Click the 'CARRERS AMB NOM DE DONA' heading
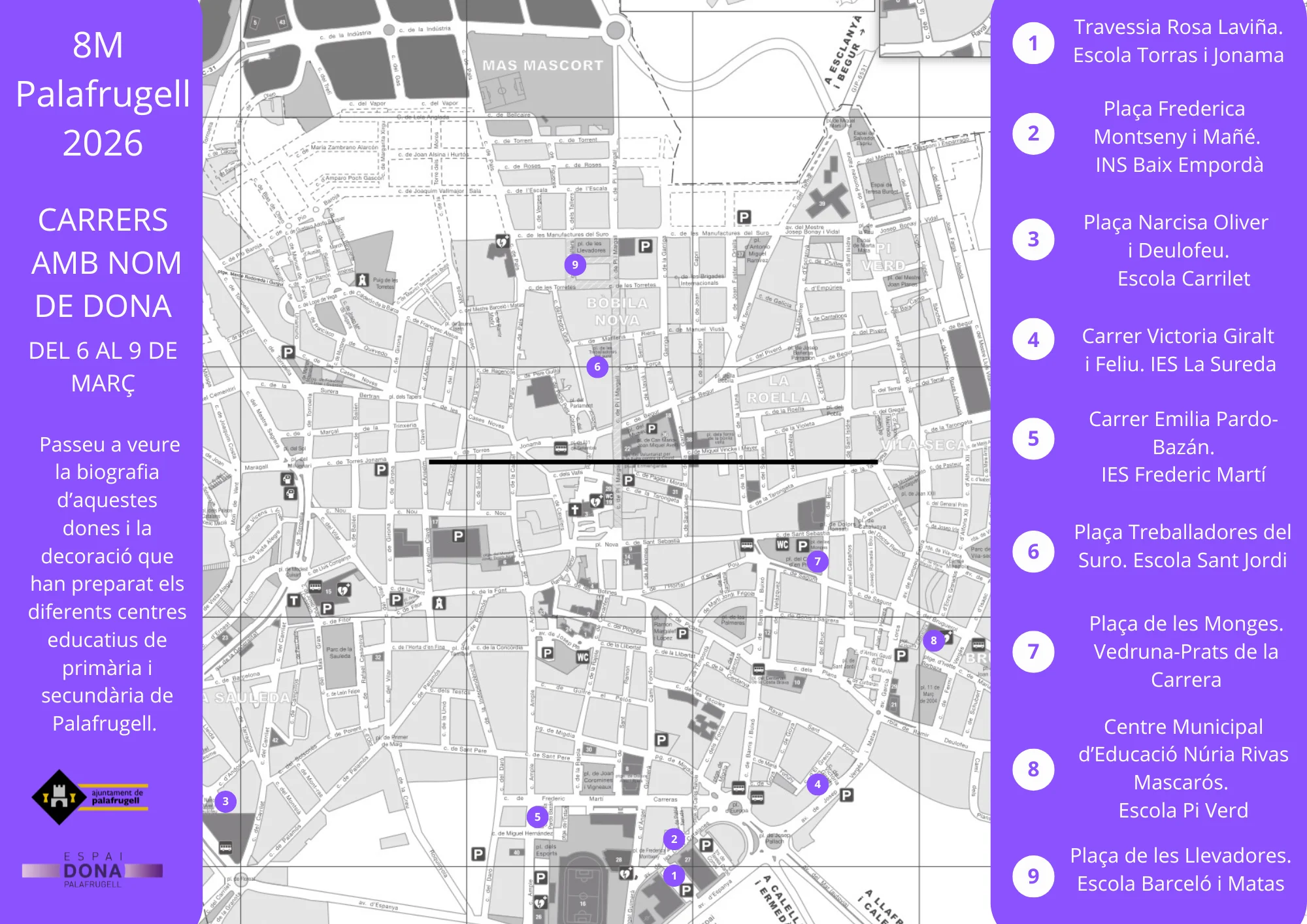Image resolution: width=1307 pixels, height=924 pixels. (x=103, y=263)
